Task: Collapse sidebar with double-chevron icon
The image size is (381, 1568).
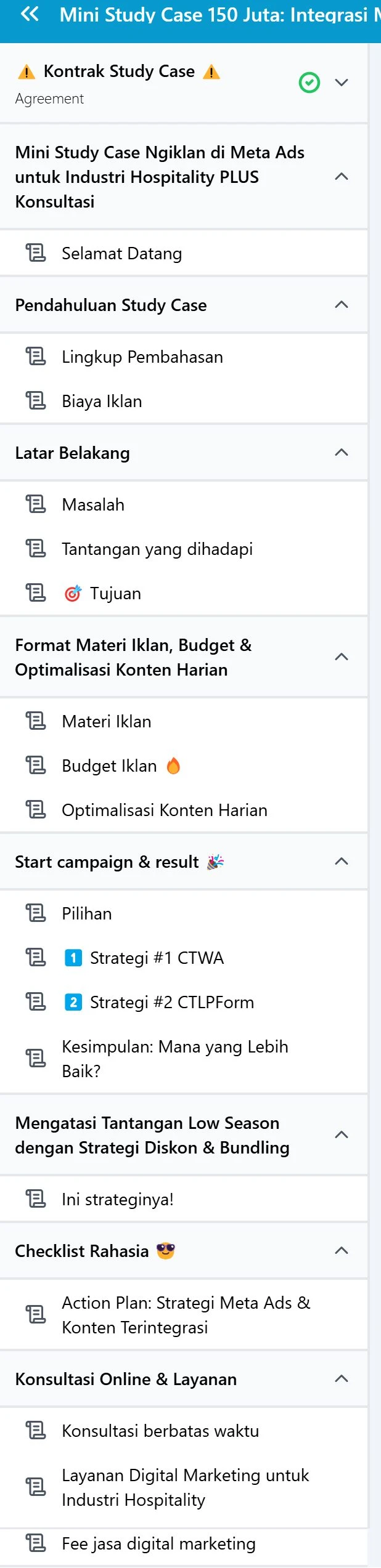Action: click(30, 14)
